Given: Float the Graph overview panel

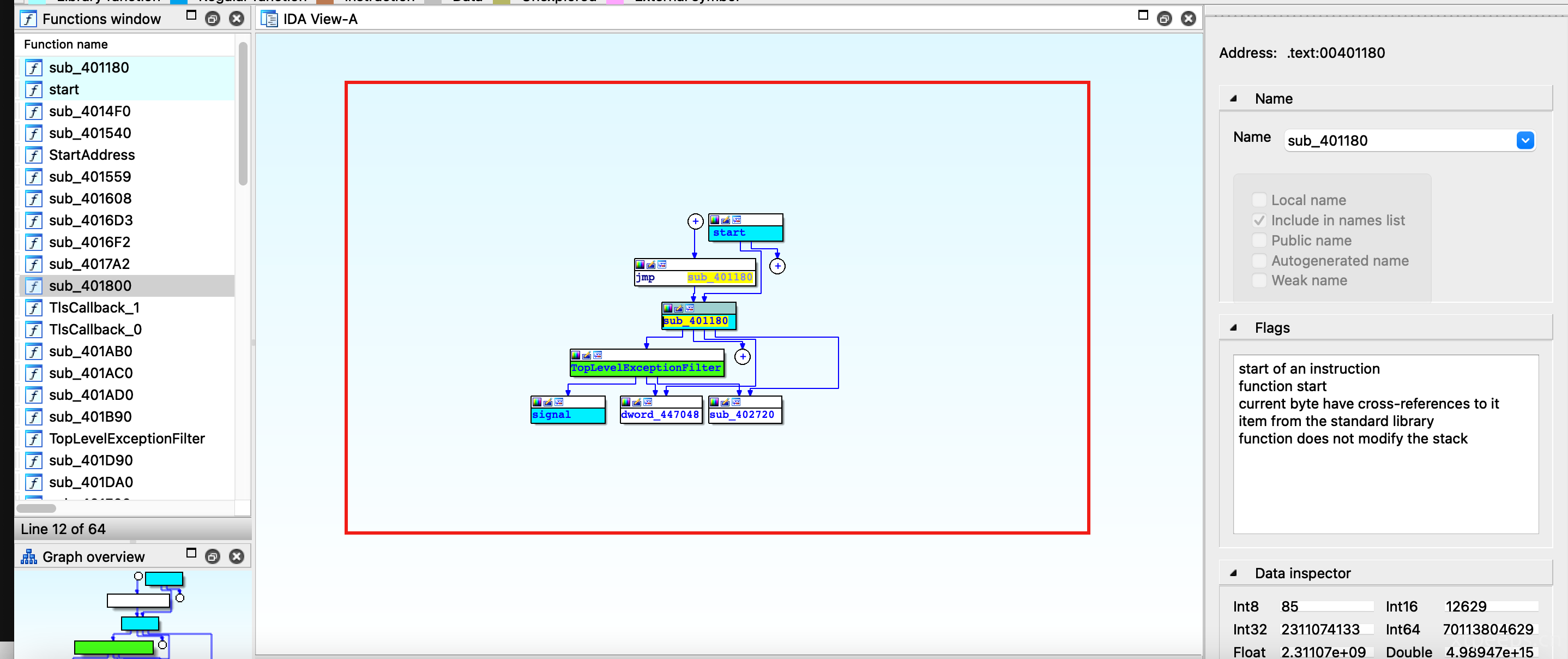Looking at the screenshot, I should pyautogui.click(x=213, y=556).
